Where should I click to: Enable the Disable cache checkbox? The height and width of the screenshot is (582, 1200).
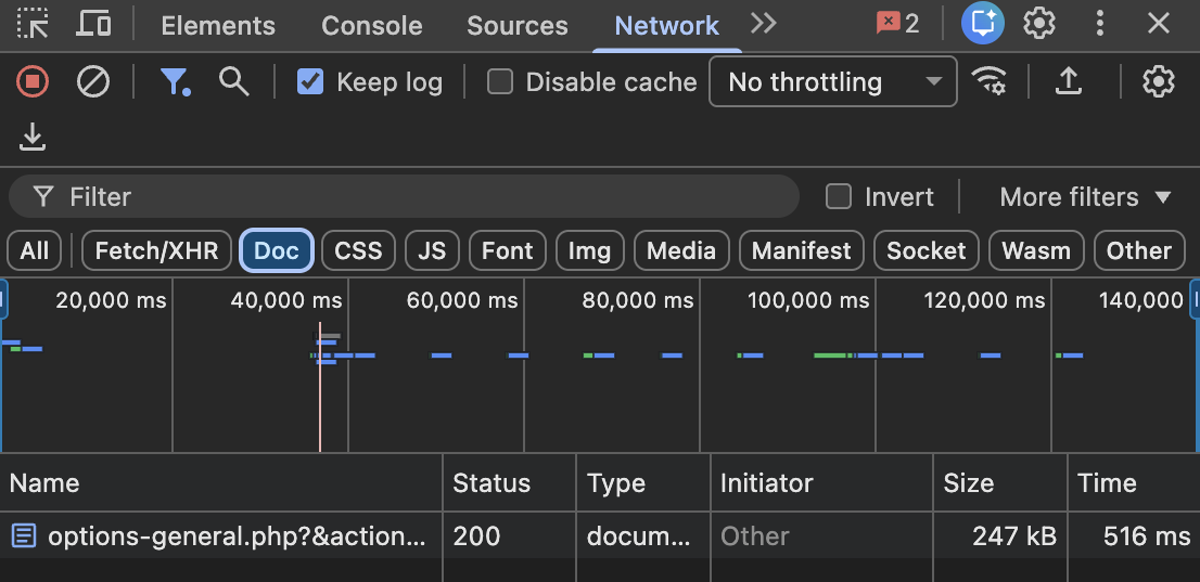coord(500,82)
